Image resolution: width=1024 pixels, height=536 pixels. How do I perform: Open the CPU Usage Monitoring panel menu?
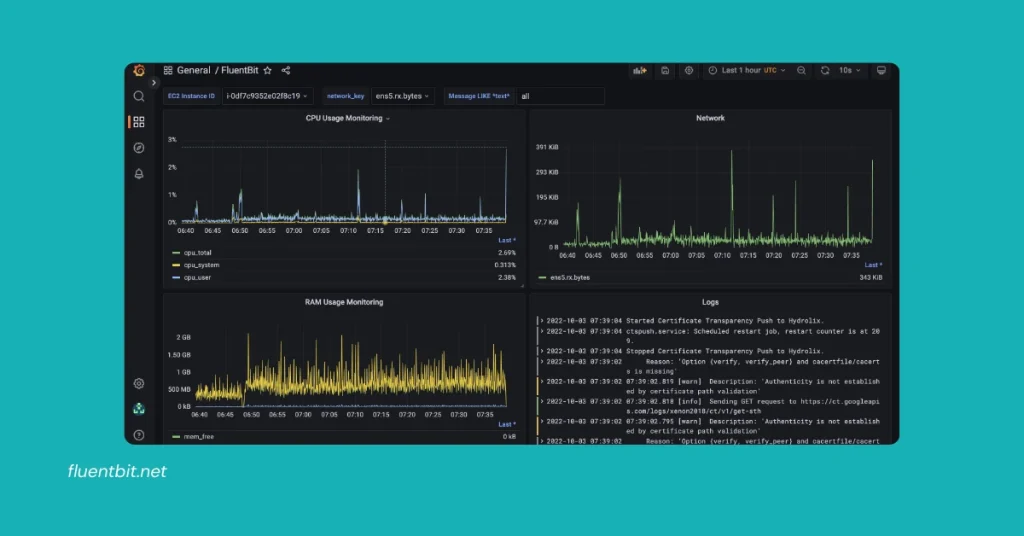point(347,118)
